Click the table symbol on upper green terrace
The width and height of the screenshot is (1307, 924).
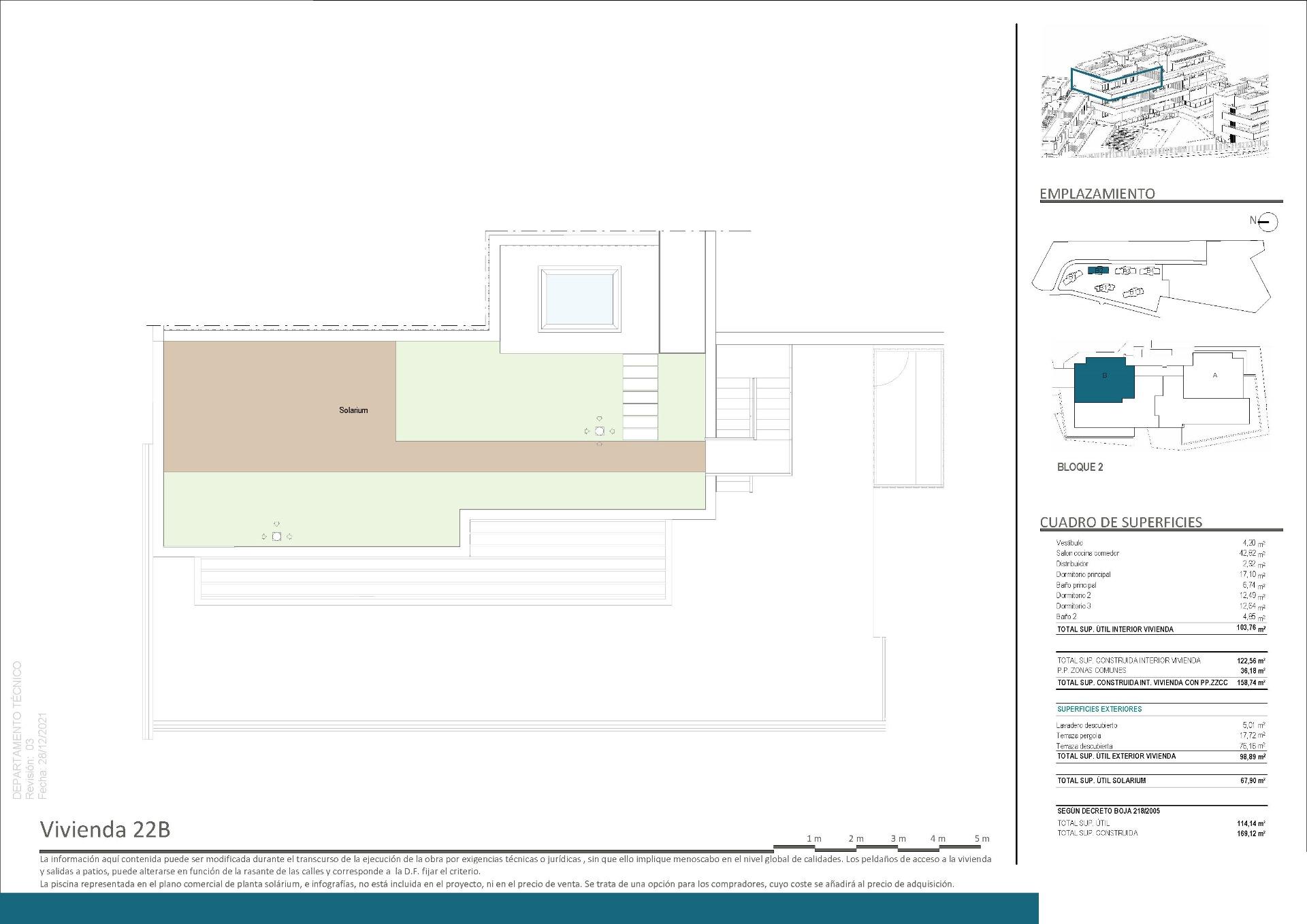[x=599, y=431]
